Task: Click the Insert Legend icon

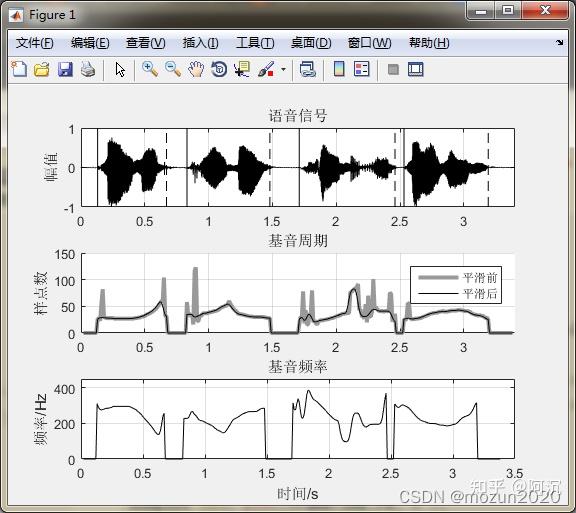Action: tap(361, 69)
